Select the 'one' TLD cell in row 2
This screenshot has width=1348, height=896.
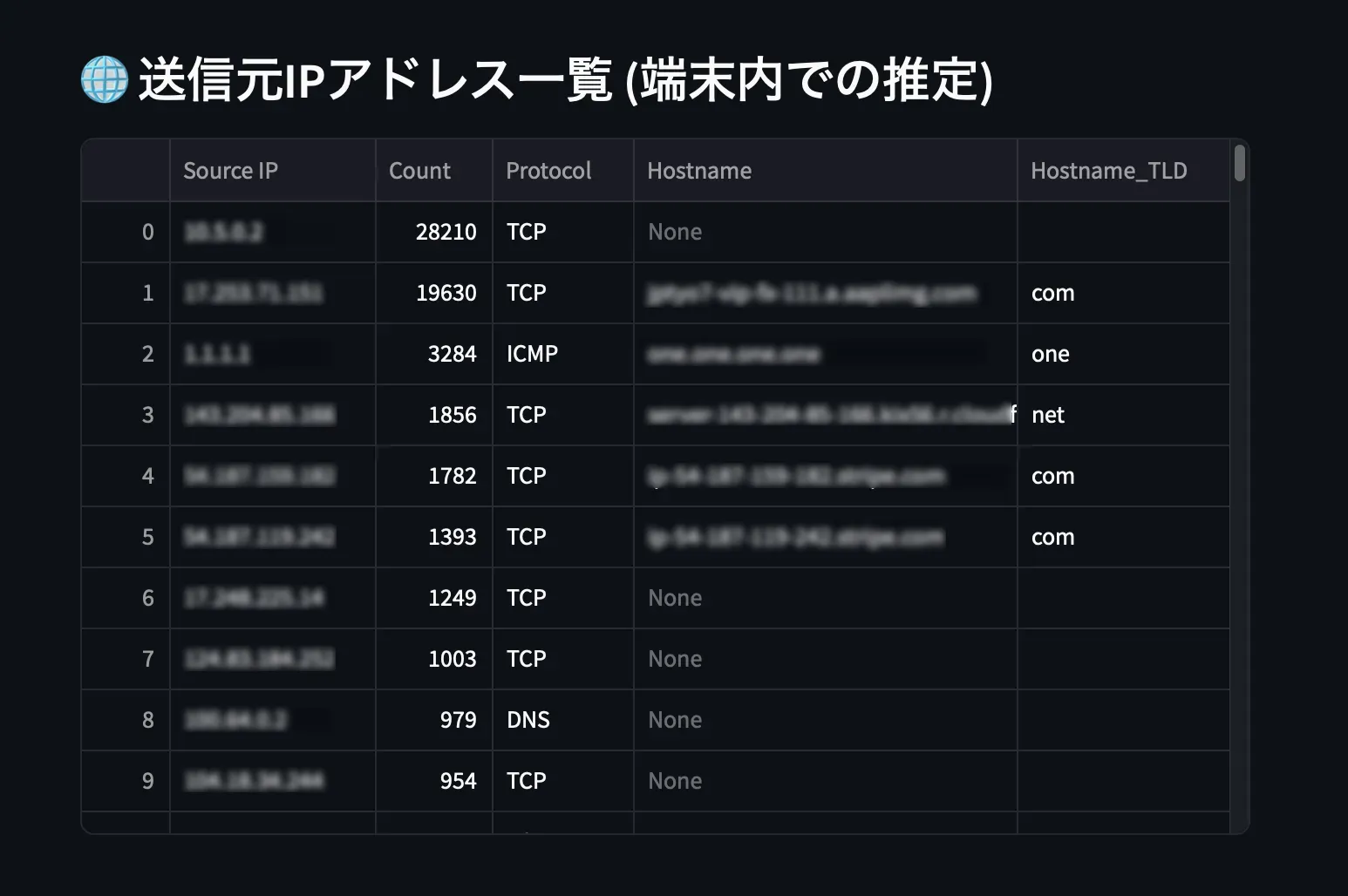(1050, 354)
